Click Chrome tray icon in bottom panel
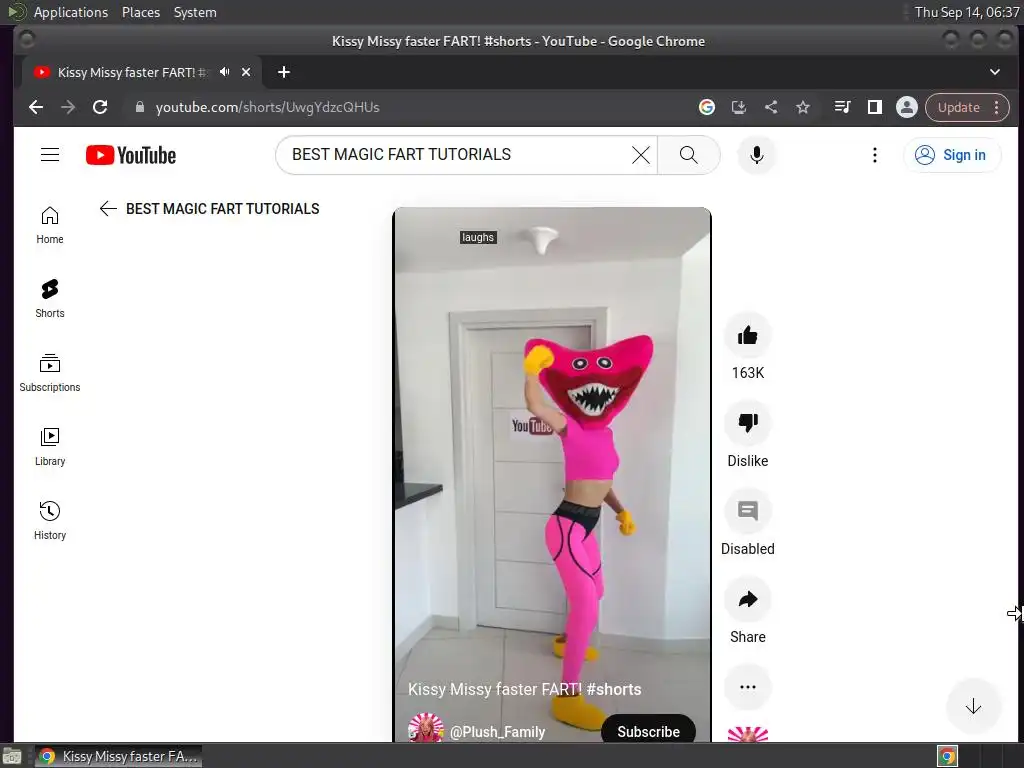This screenshot has height=768, width=1024. (x=947, y=756)
